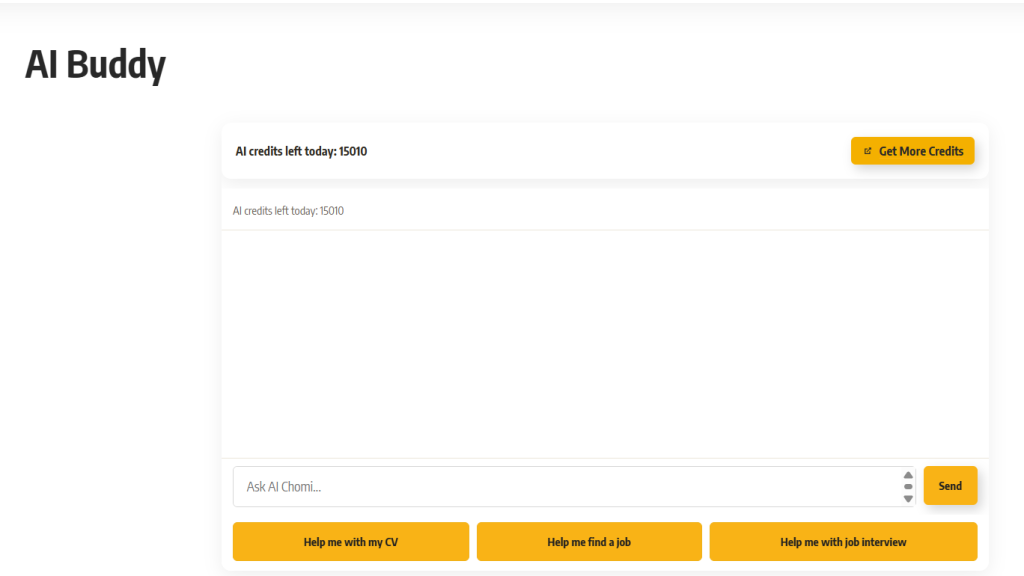This screenshot has height=576, width=1024.
Task: Pick the Help me with job interview prompt
Action: click(x=843, y=542)
